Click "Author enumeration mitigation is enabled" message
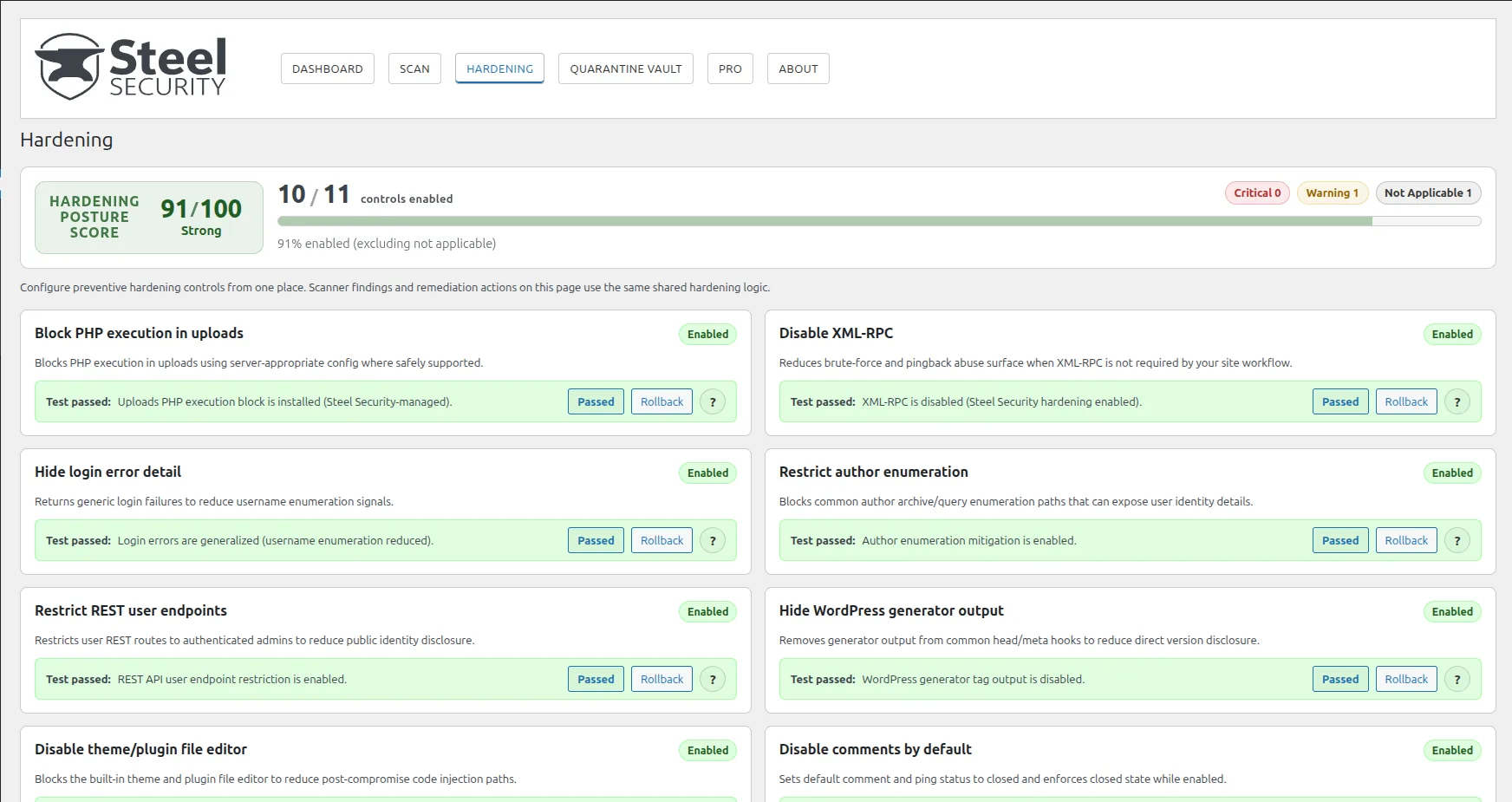This screenshot has height=802, width=1512. (969, 540)
